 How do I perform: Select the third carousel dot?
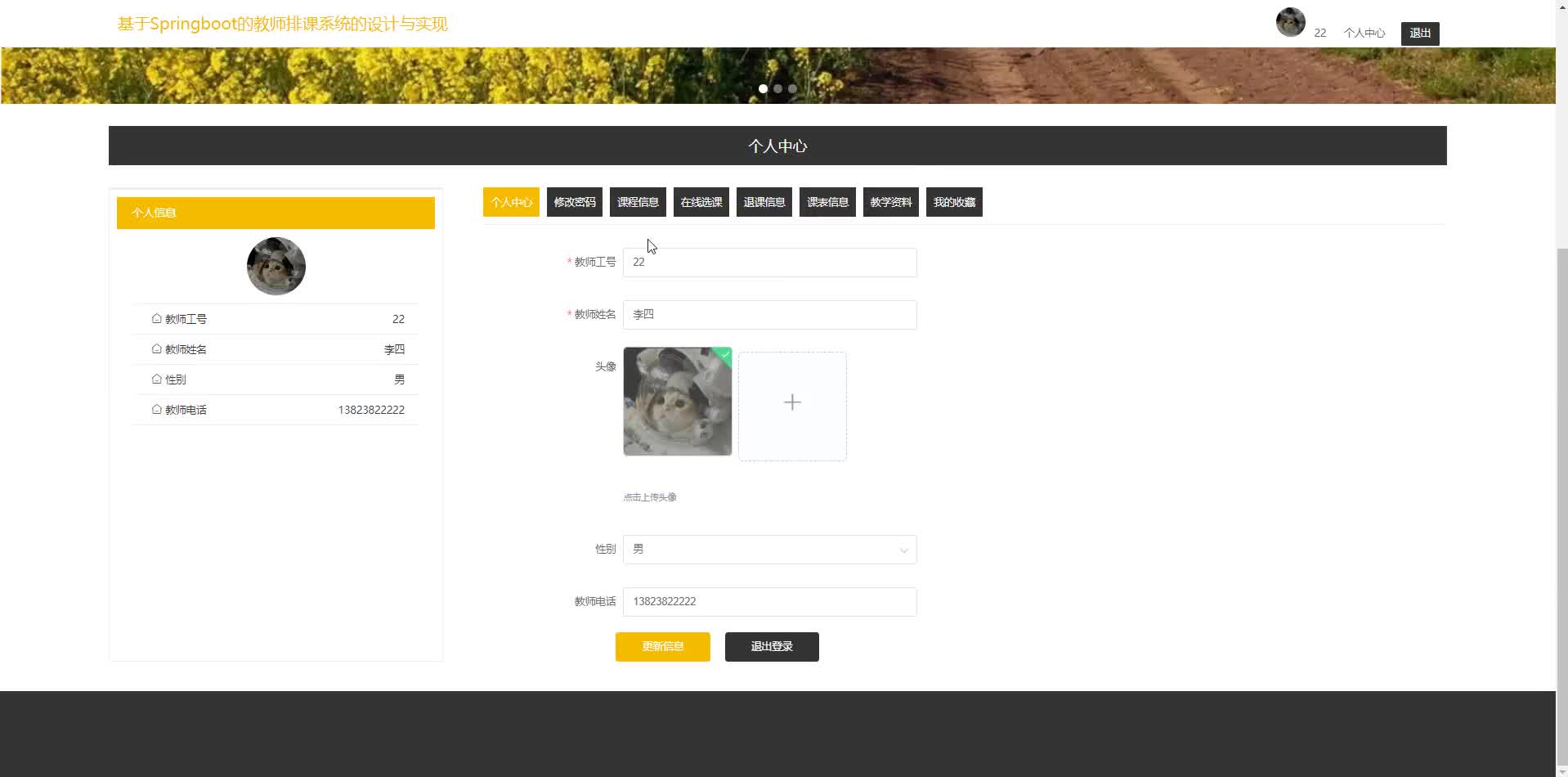pos(792,88)
